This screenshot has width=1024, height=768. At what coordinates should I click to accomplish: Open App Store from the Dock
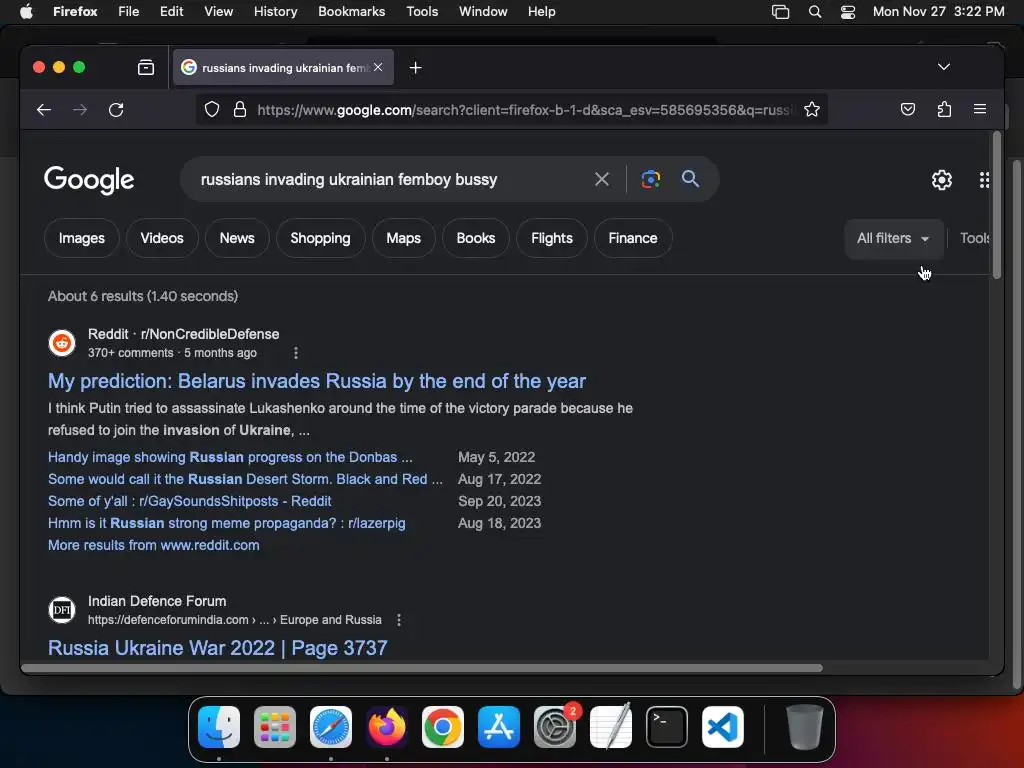(499, 726)
